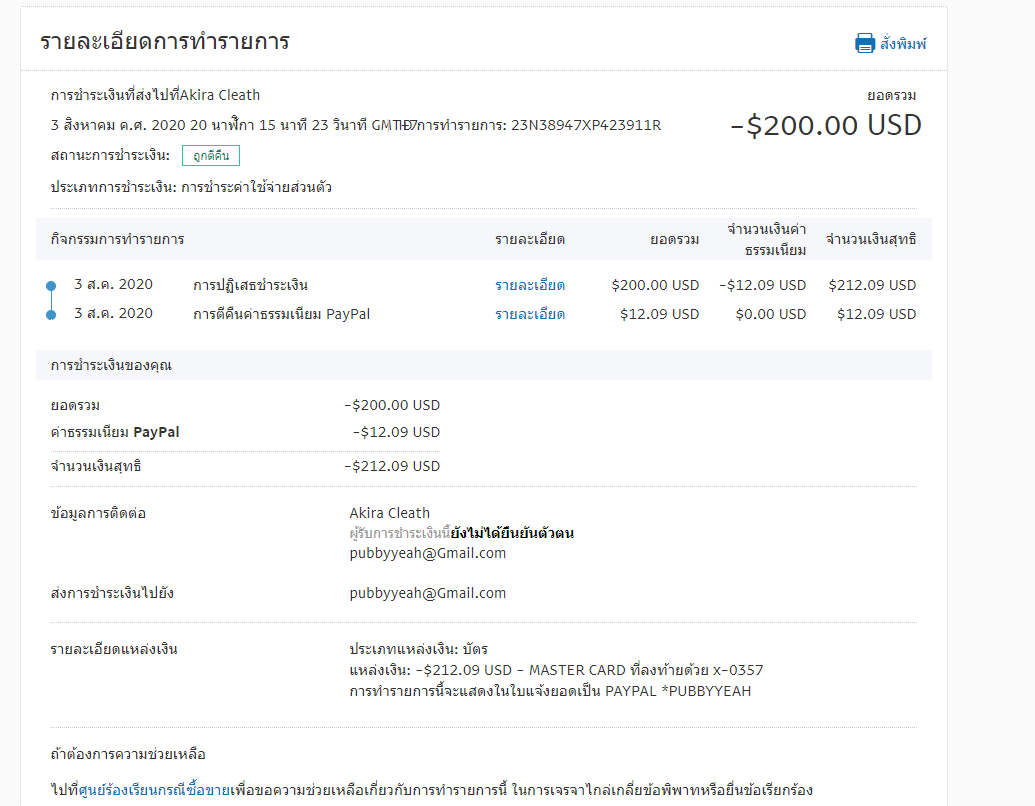Viewport: 1035px width, 806px height.
Task: Click the รายละเอียด column header in activity table
Action: coord(530,239)
